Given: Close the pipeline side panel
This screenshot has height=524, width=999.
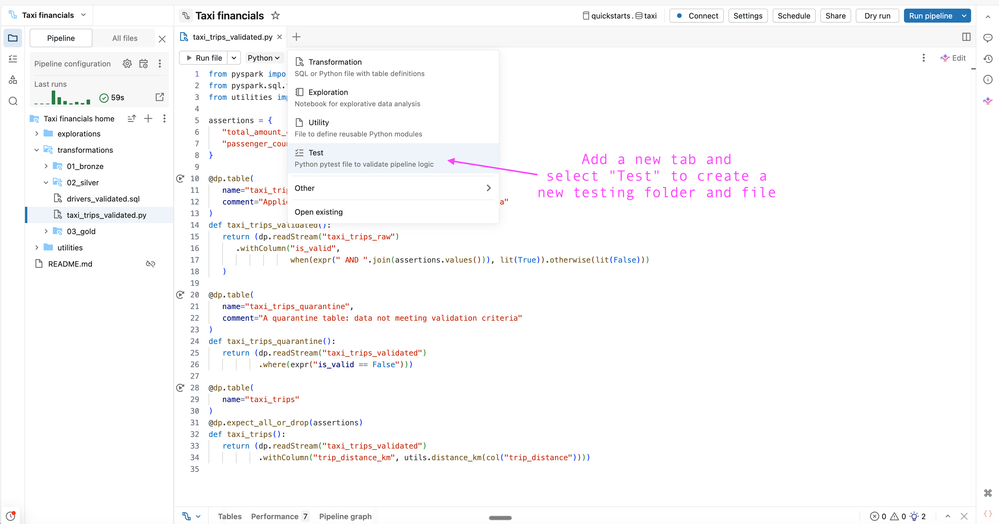Looking at the screenshot, I should coord(162,39).
